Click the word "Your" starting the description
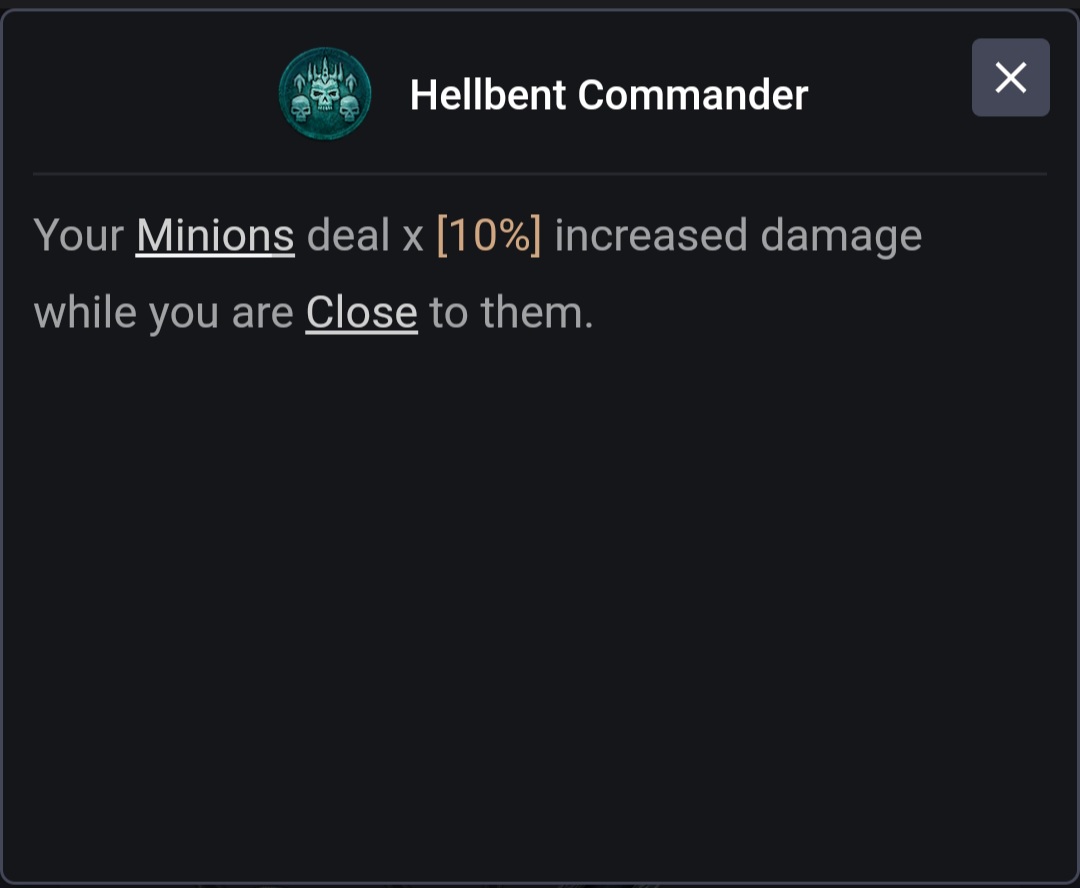Viewport: 1080px width, 888px height. (78, 236)
